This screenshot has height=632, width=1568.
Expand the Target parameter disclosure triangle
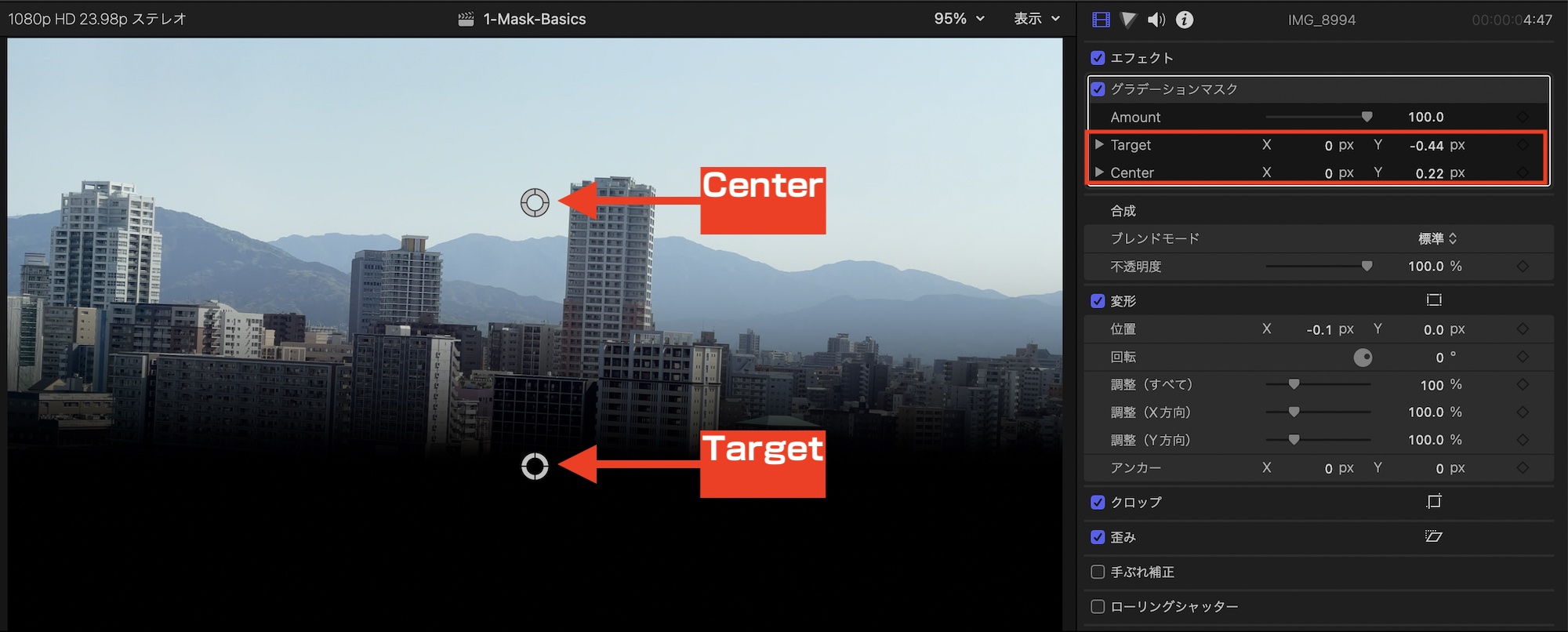[x=1099, y=145]
